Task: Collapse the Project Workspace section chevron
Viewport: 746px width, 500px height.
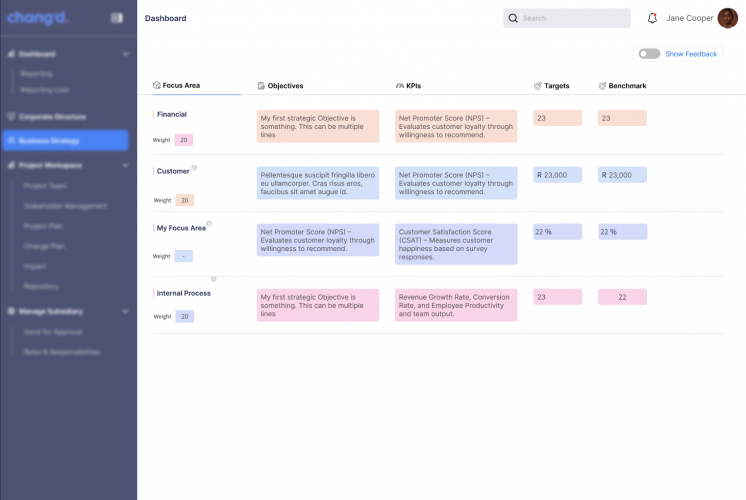Action: click(x=125, y=165)
